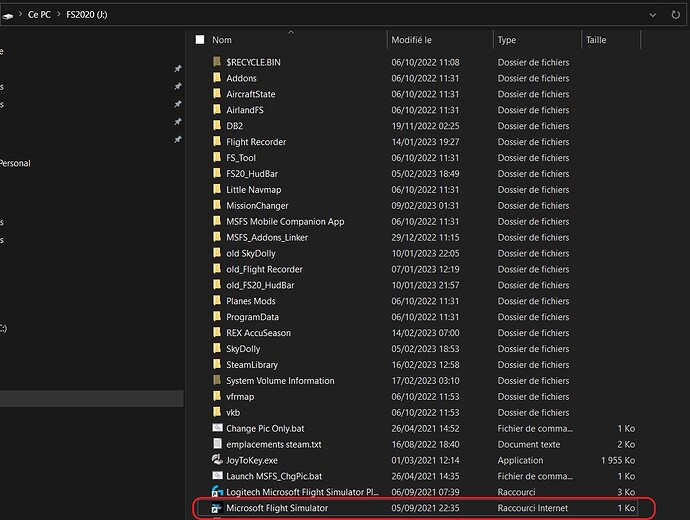This screenshot has height=520, width=690.
Task: Click date 16/02/2023 12:58 of SteamLibrary
Action: pyautogui.click(x=425, y=365)
